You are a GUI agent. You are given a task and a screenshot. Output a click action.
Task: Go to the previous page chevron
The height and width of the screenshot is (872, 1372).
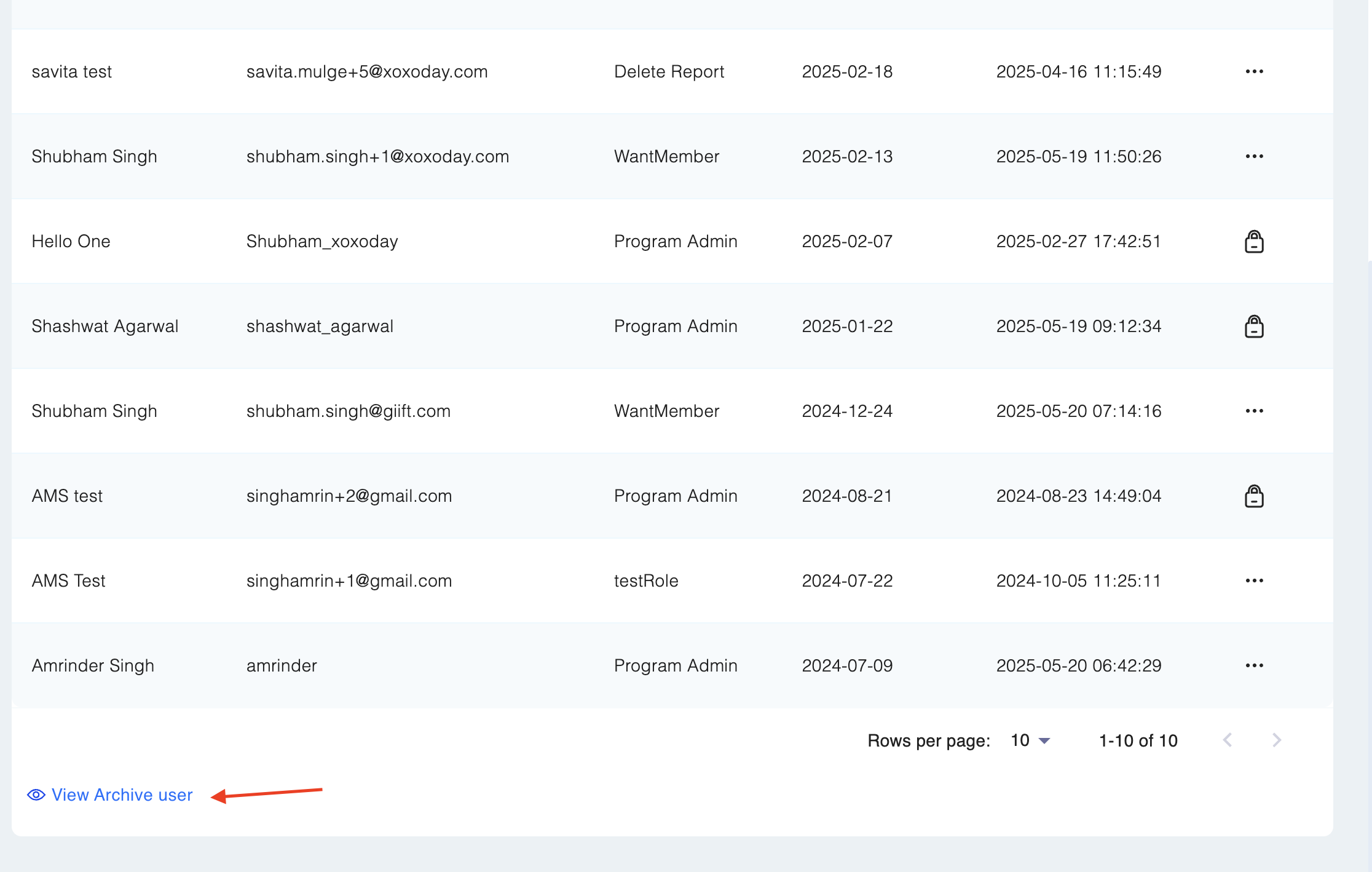(1228, 740)
